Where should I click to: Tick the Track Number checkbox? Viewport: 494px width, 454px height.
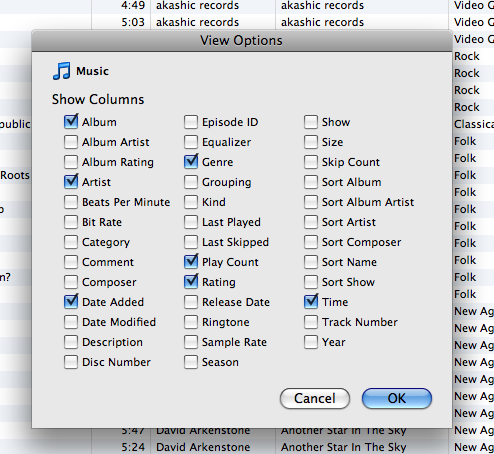pos(311,322)
